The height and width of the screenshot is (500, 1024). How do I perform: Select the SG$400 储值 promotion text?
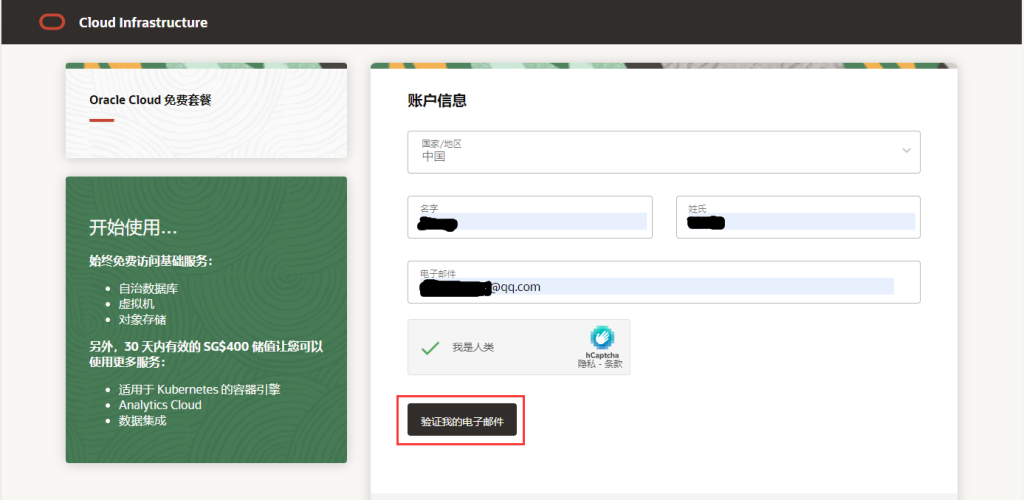pos(206,354)
